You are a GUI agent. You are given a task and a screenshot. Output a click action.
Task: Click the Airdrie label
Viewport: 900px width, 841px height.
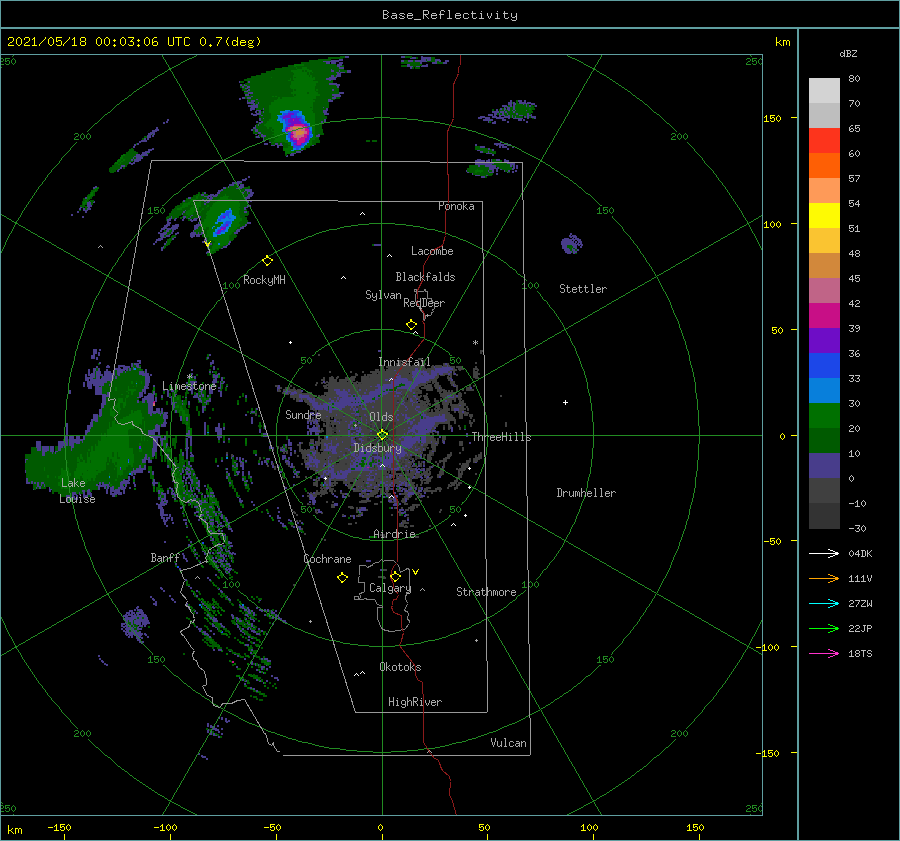394,534
